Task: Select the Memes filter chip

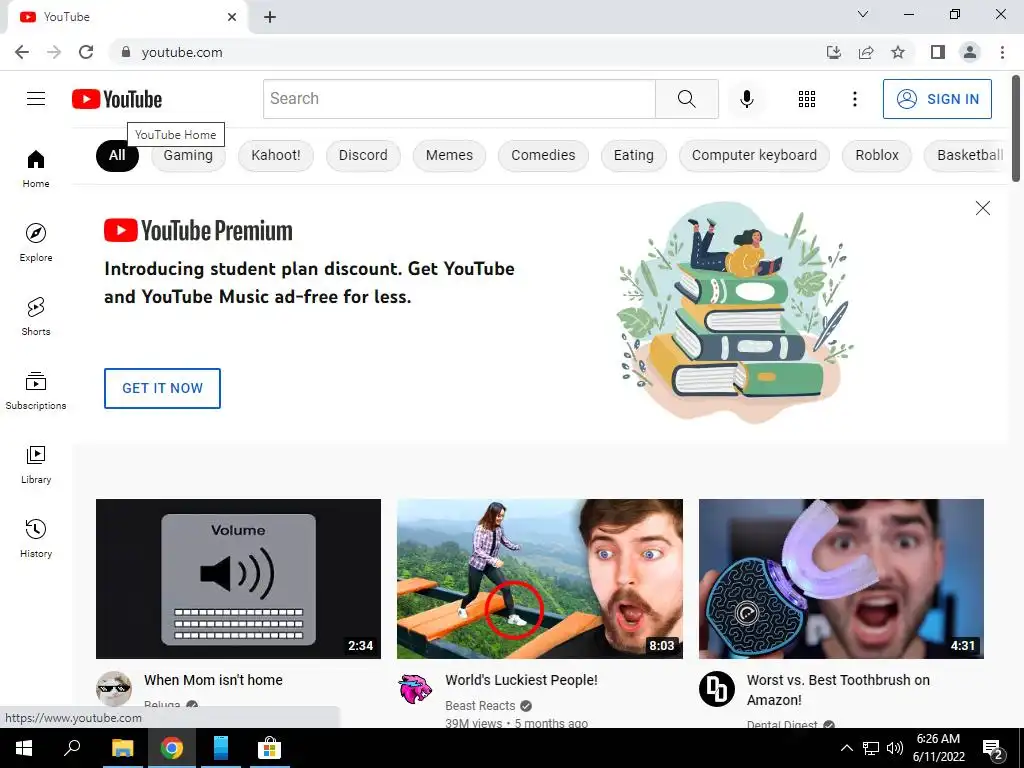Action: [x=449, y=155]
